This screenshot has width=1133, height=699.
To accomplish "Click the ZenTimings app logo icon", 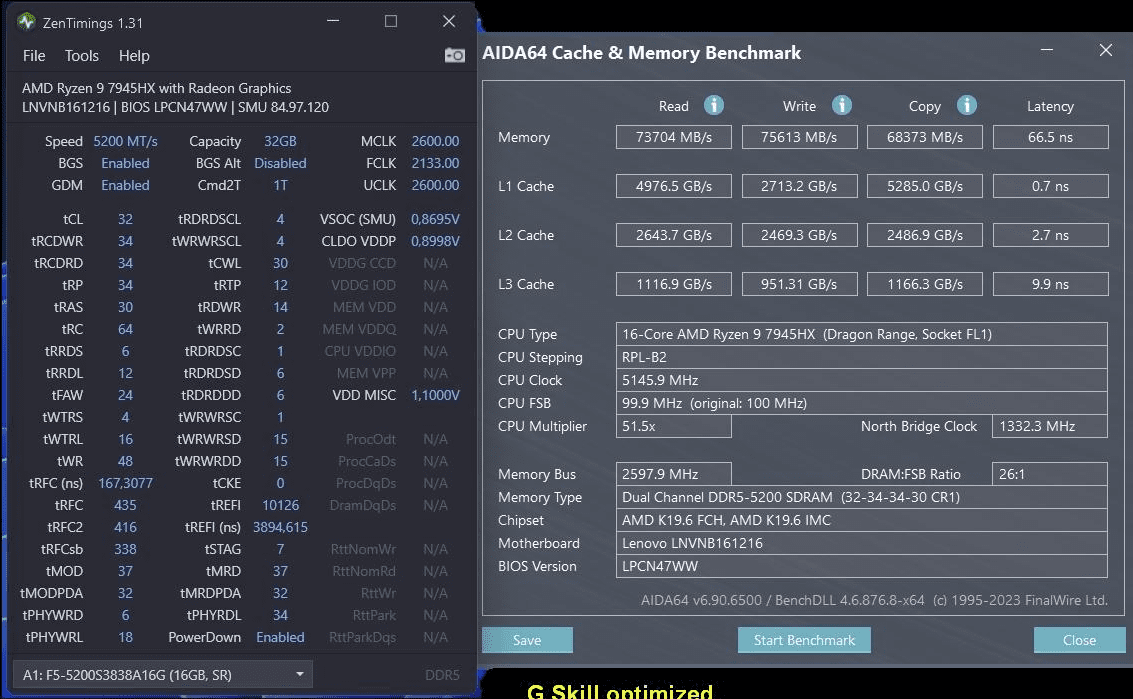I will point(26,21).
